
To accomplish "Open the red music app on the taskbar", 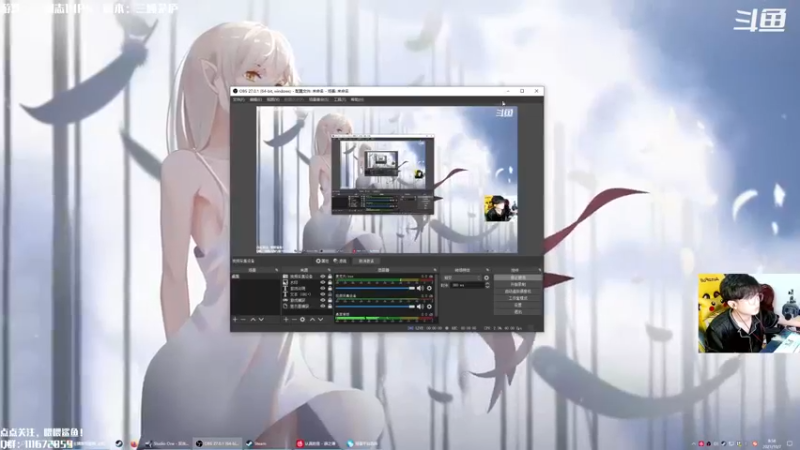I will pyautogui.click(x=317, y=443).
